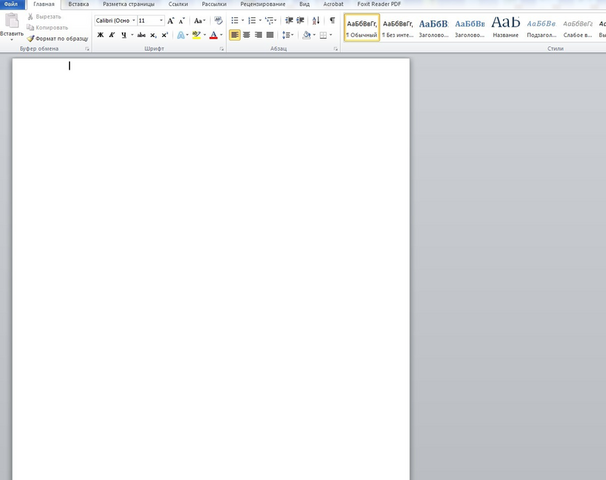This screenshot has width=606, height=480.
Task: Apply the Обычный style
Action: 362,28
